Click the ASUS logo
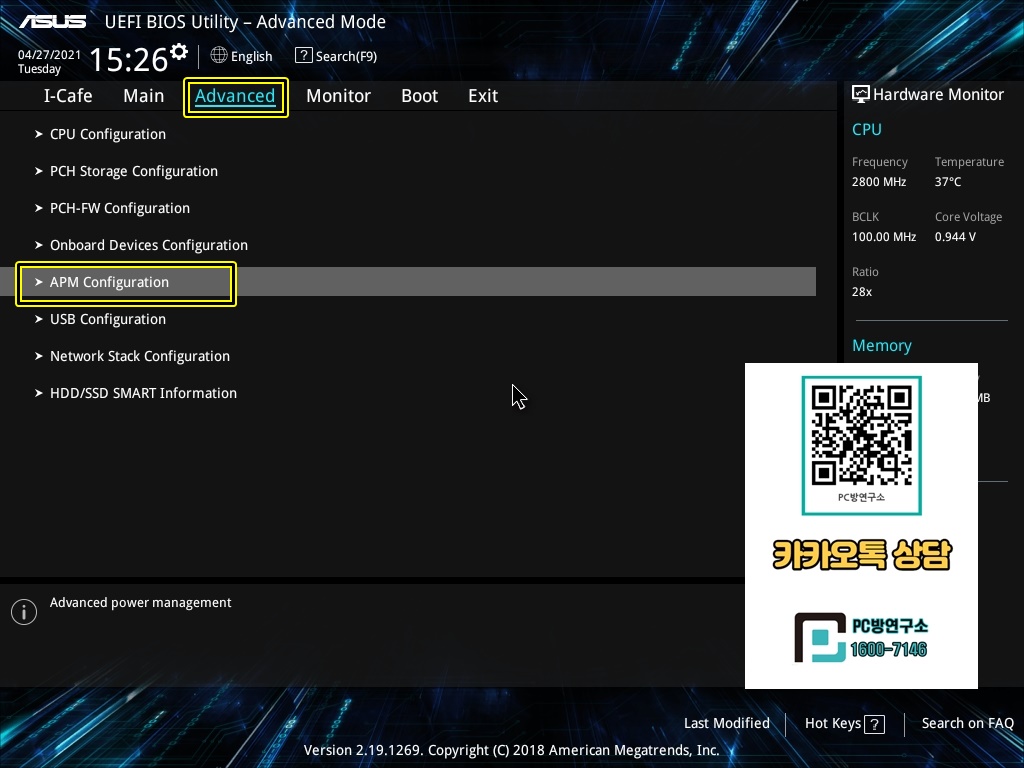The width and height of the screenshot is (1024, 768). pos(52,22)
